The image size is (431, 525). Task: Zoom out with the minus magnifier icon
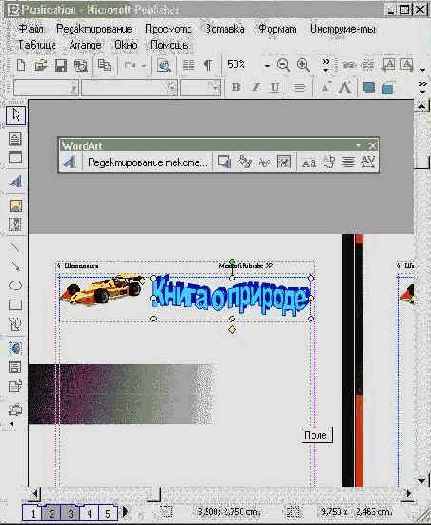pos(283,65)
